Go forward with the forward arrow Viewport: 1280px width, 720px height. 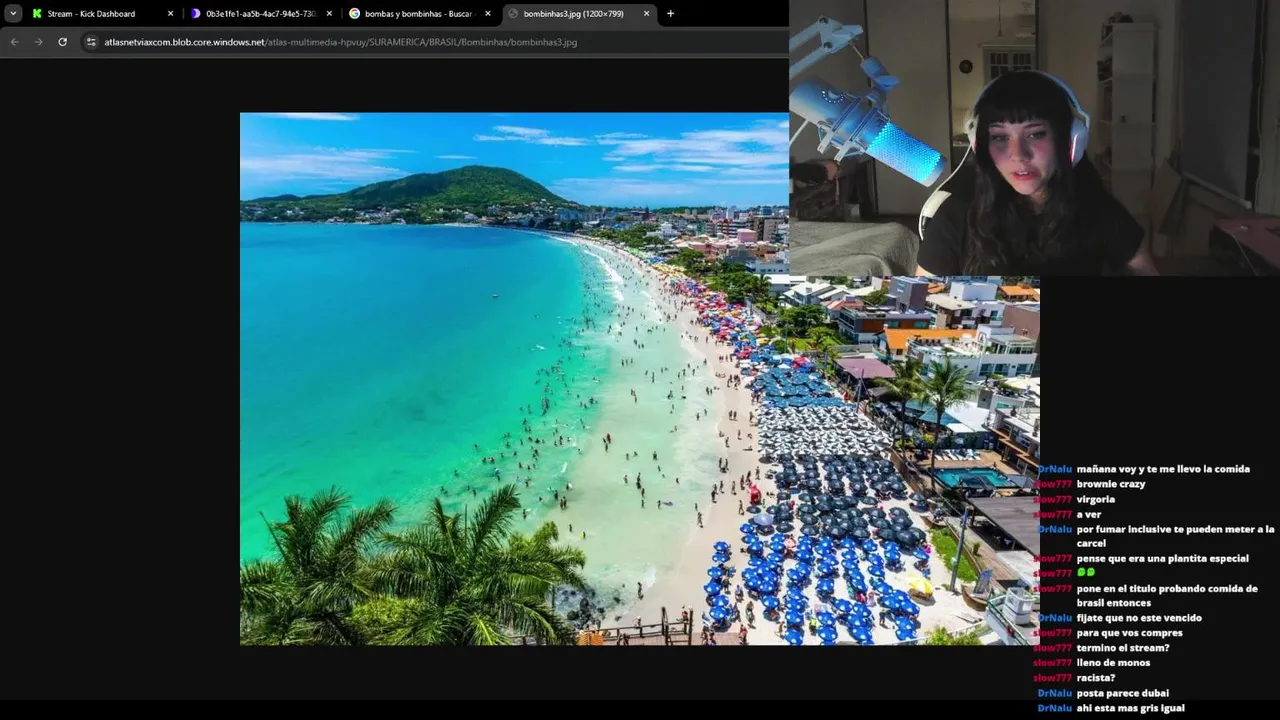click(x=38, y=42)
